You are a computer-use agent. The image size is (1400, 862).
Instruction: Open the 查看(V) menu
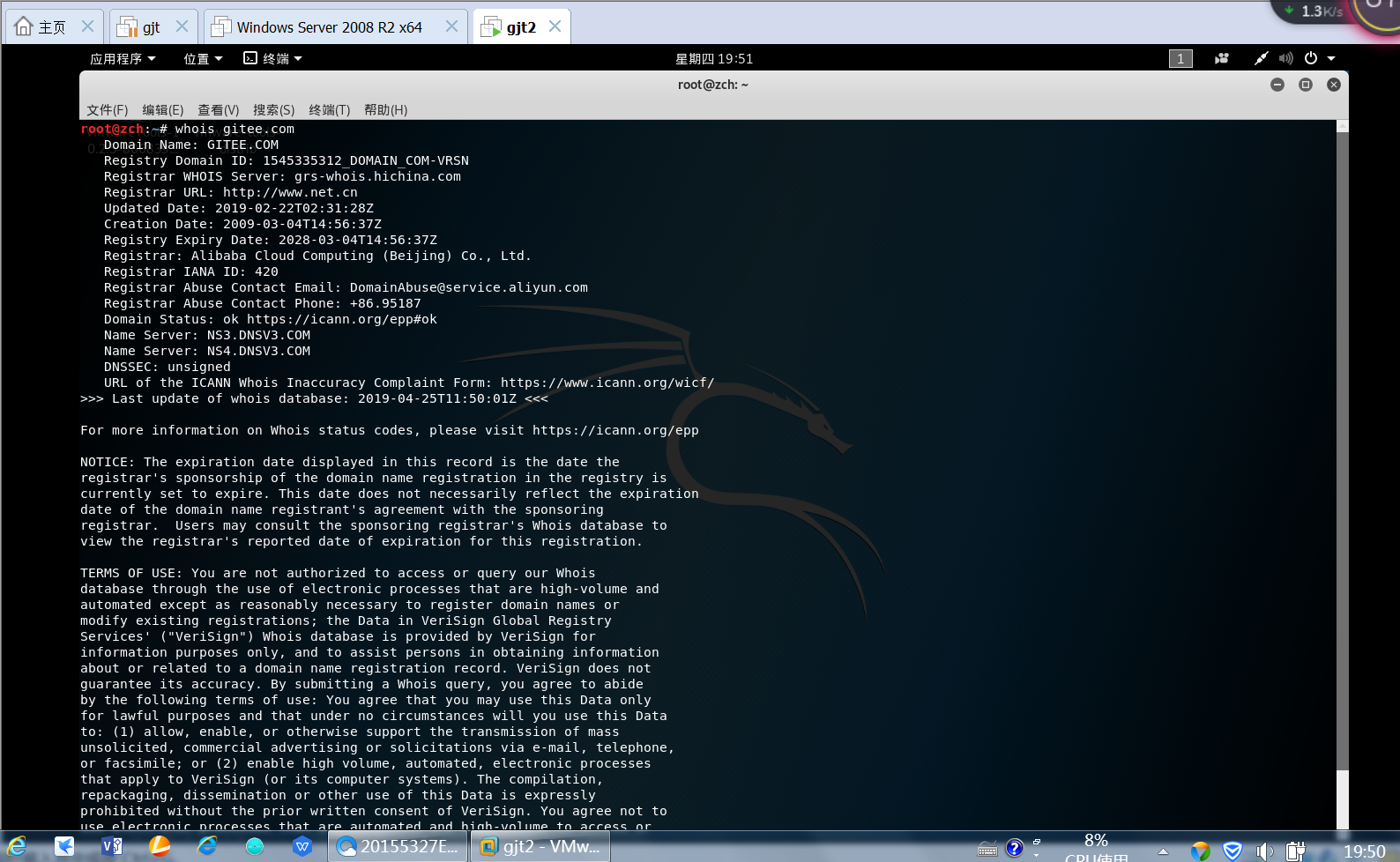coord(219,110)
